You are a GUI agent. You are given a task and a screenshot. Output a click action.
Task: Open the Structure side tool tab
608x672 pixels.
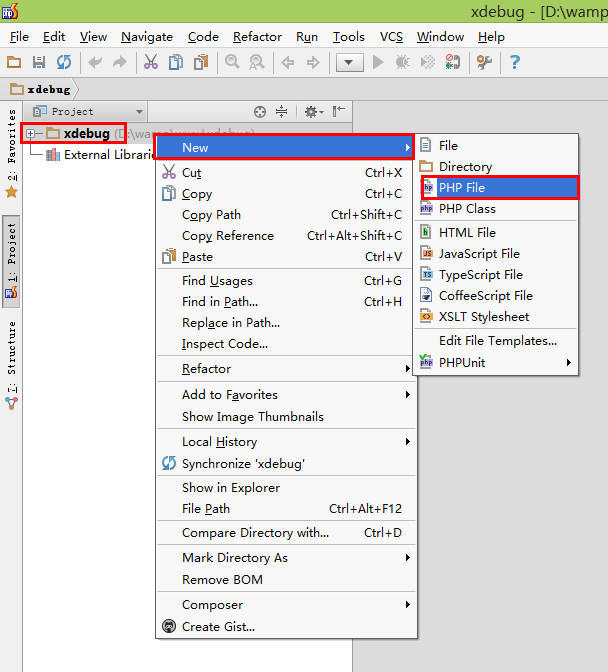(x=12, y=365)
